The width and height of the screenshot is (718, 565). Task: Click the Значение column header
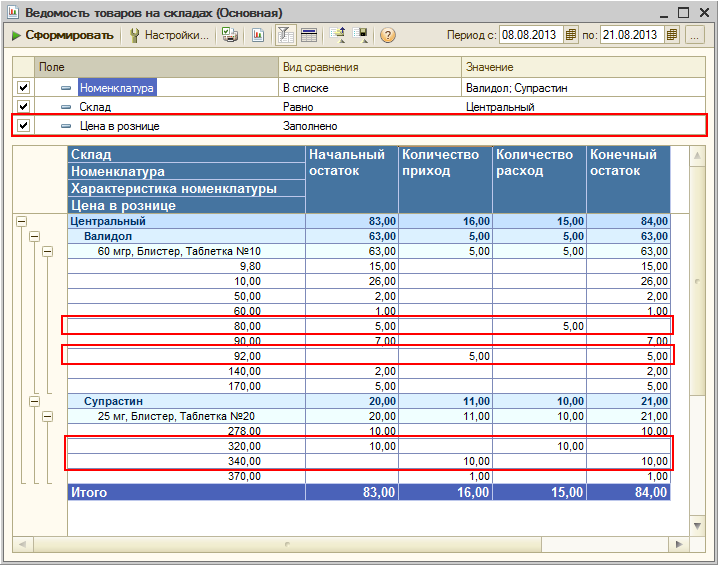pyautogui.click(x=490, y=67)
